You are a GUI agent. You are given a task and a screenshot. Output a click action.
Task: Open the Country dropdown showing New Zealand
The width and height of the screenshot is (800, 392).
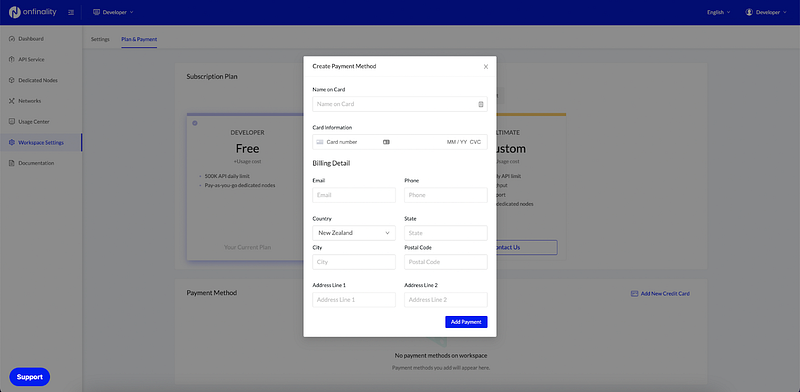coord(354,233)
